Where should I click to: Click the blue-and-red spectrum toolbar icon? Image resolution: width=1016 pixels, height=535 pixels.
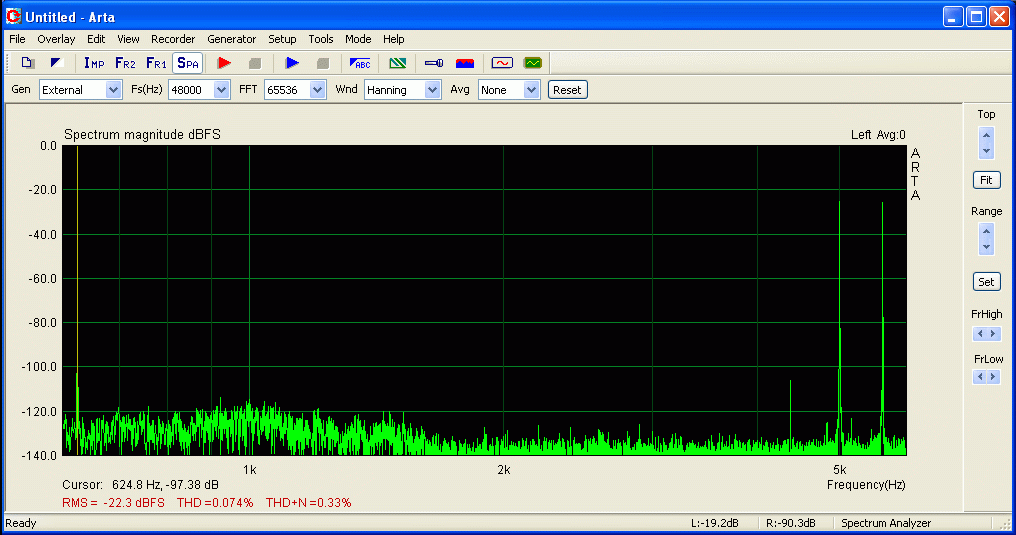(x=465, y=63)
